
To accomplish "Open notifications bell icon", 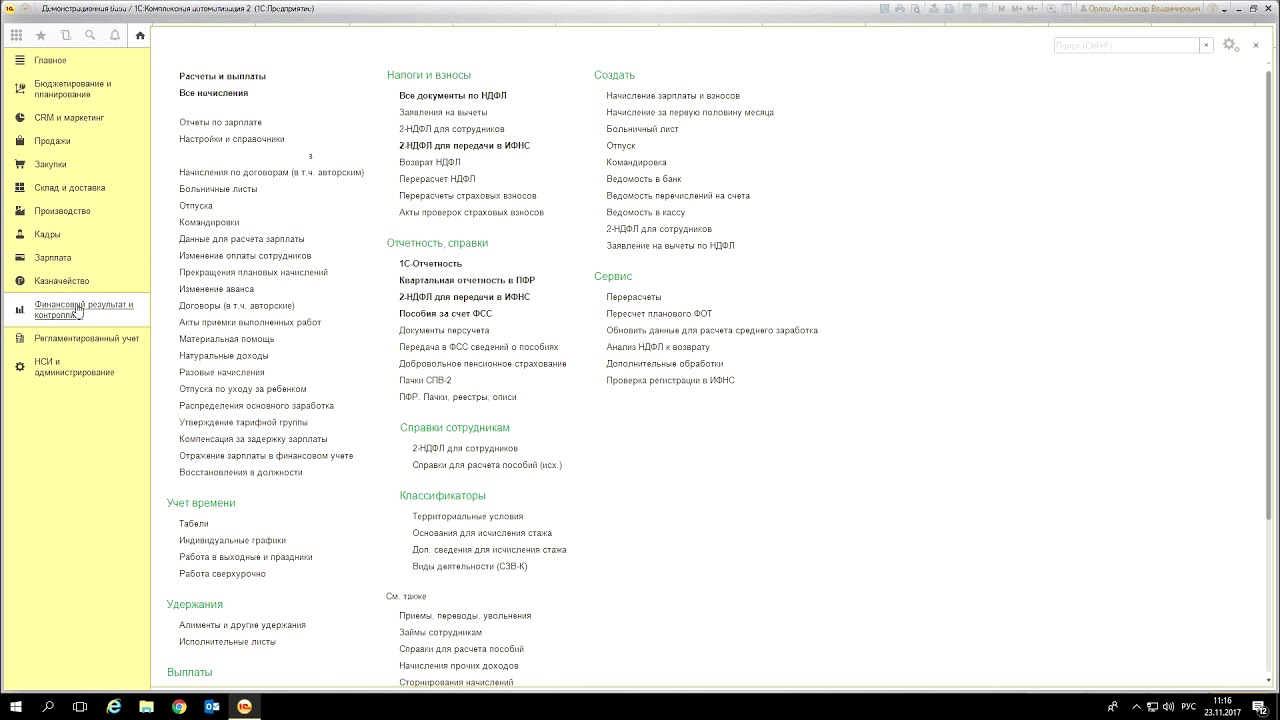I will click(x=115, y=35).
